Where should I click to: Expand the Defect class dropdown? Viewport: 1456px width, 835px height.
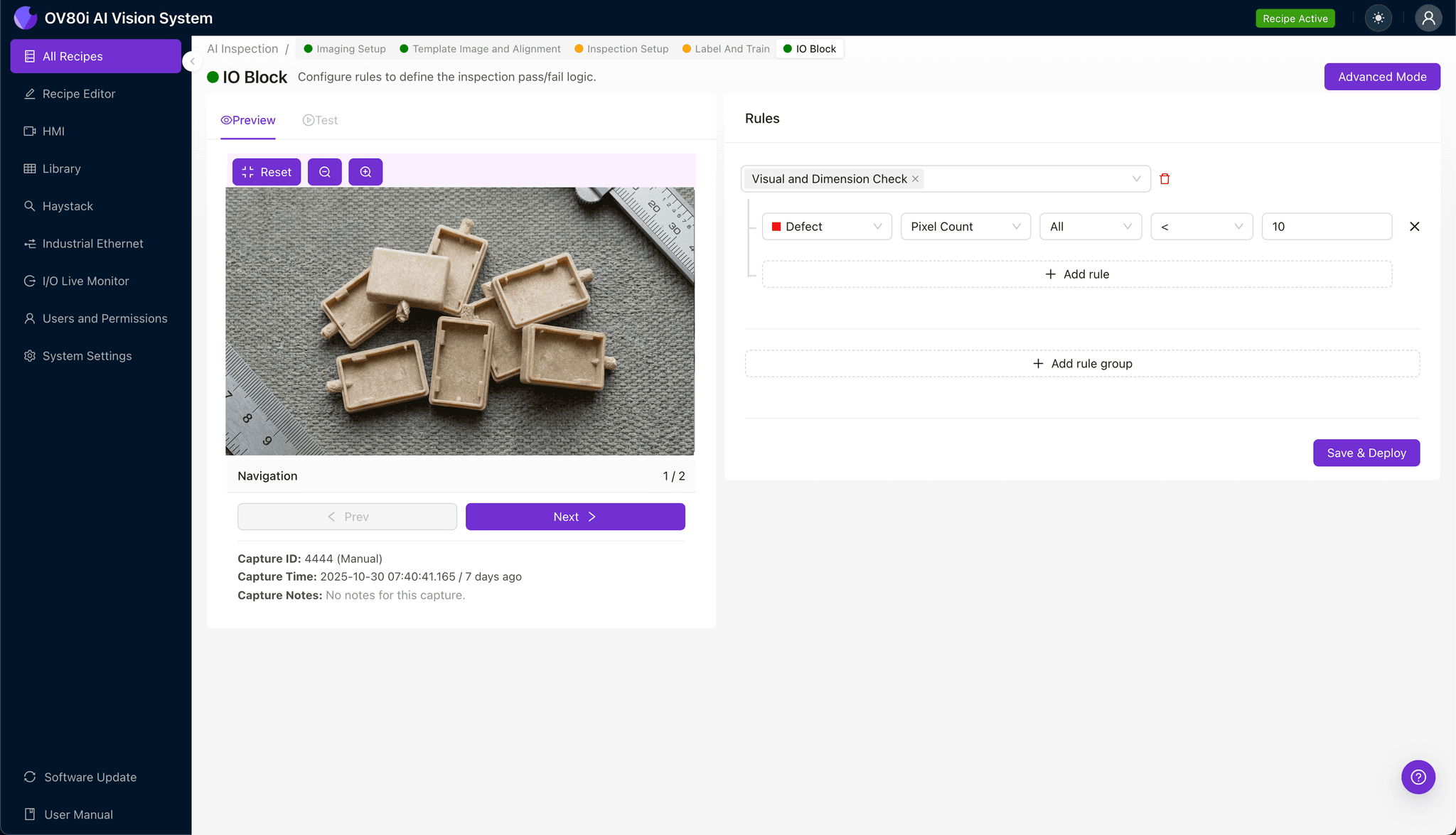coord(827,227)
